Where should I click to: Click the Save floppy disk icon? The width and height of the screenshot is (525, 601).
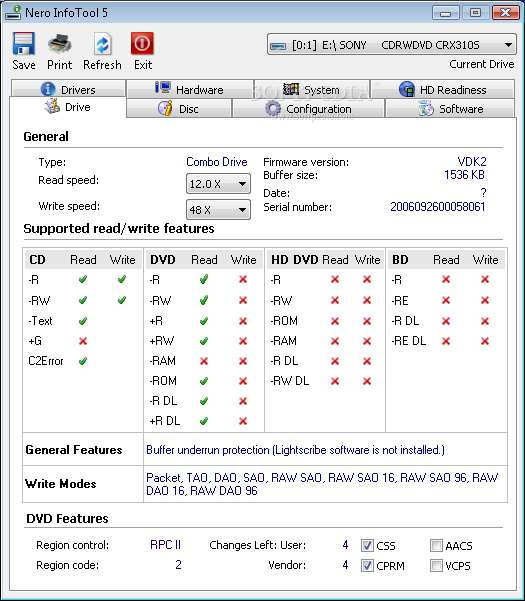pos(24,43)
